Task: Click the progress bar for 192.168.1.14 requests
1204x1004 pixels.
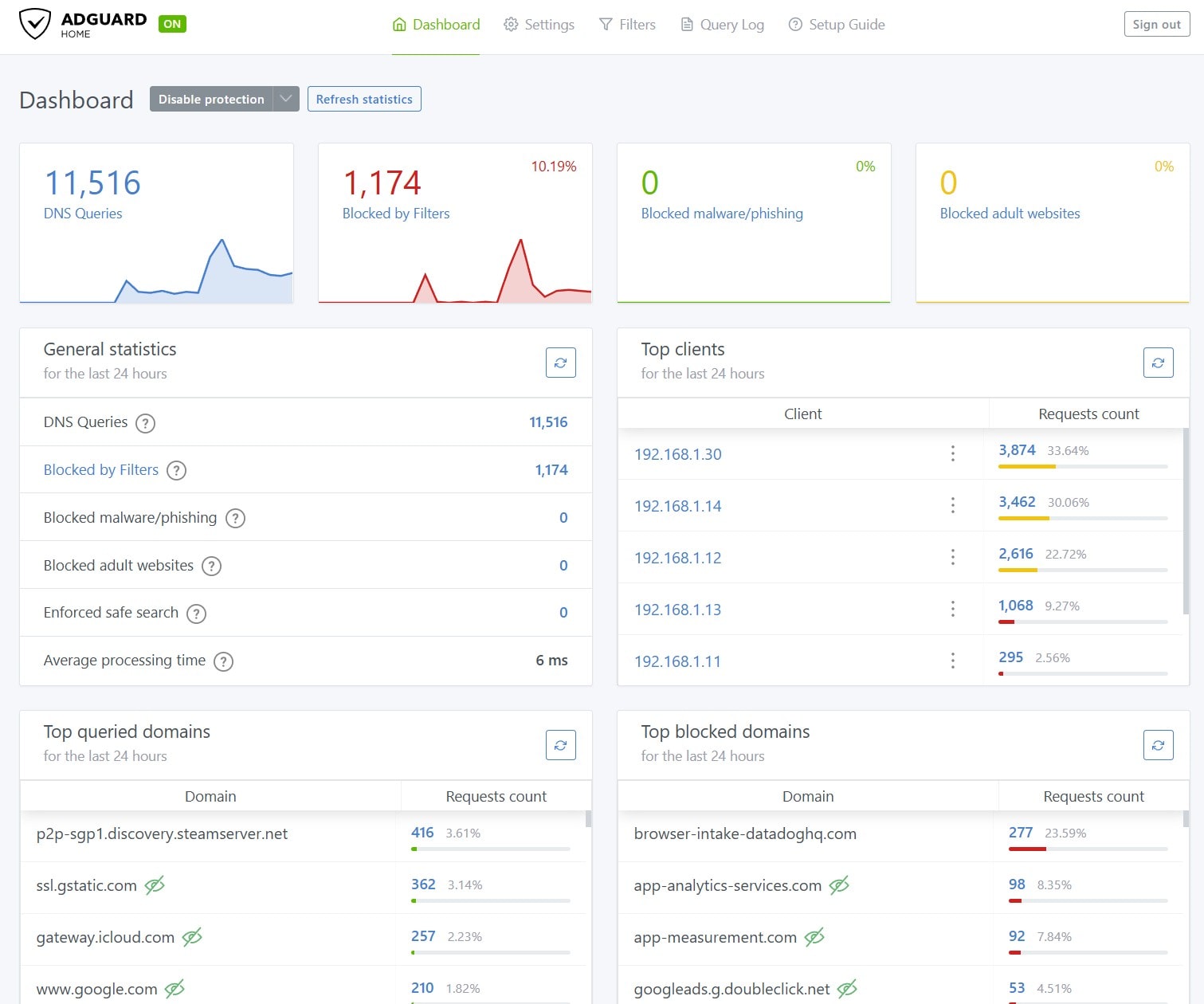Action: 1082,518
